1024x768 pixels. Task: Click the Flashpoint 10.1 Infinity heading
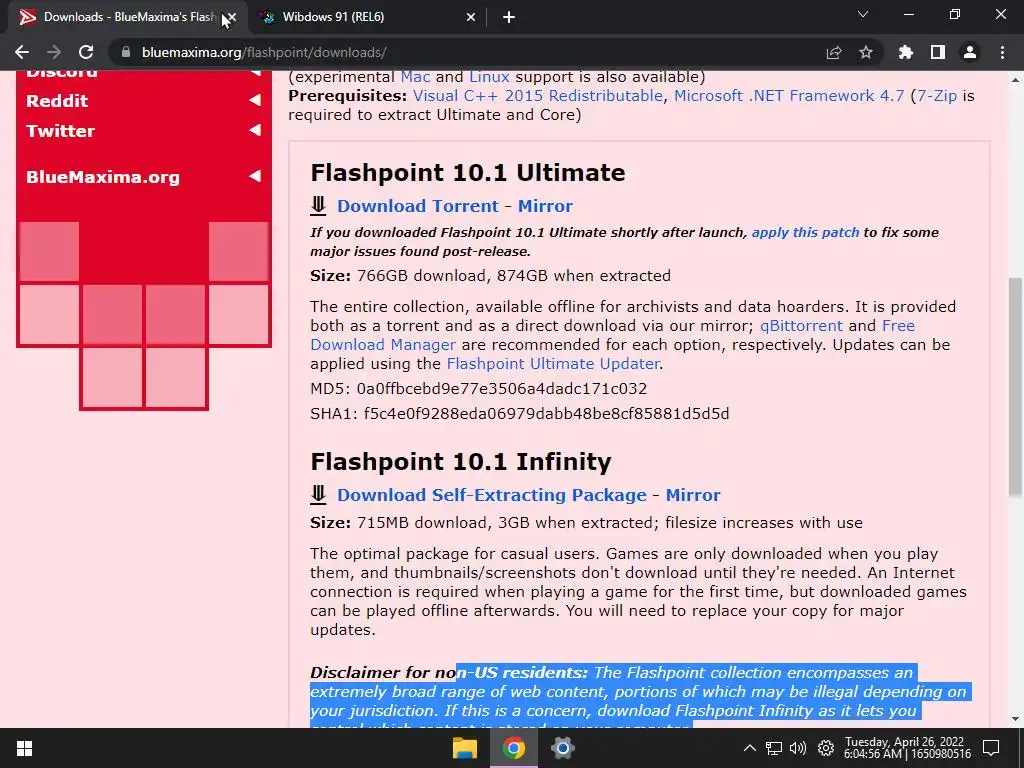click(x=461, y=462)
